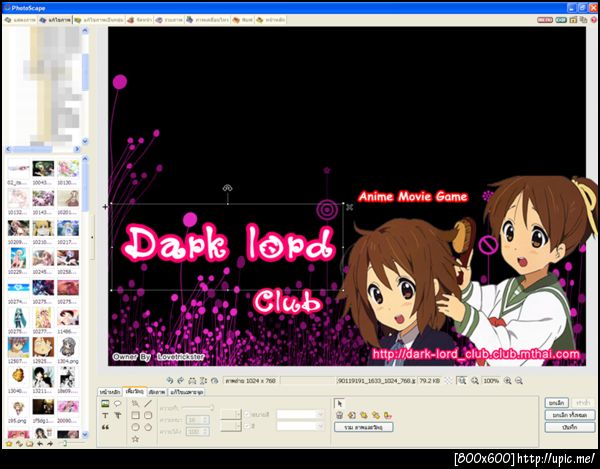
Task: Toggle the checkbox beside second color dropdown
Action: tap(247, 426)
